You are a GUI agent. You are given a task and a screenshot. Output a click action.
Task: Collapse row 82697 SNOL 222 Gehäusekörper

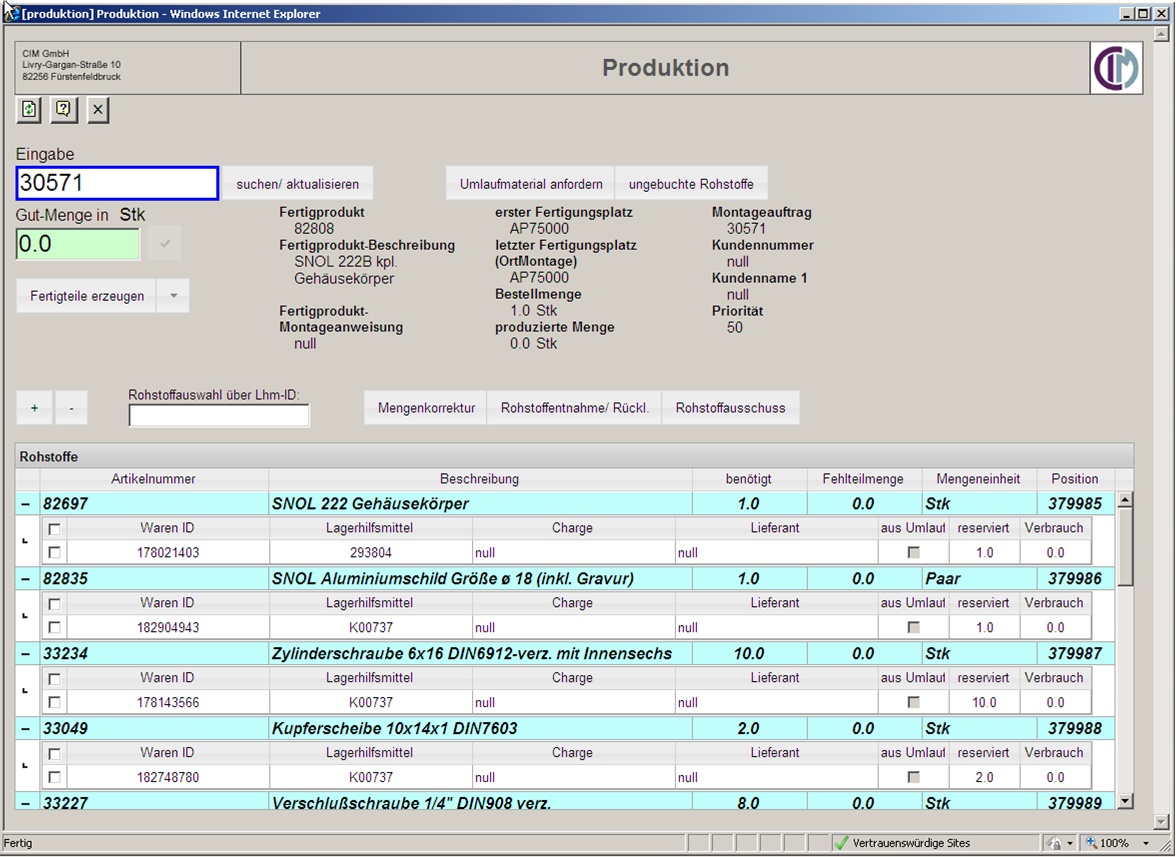(x=26, y=504)
